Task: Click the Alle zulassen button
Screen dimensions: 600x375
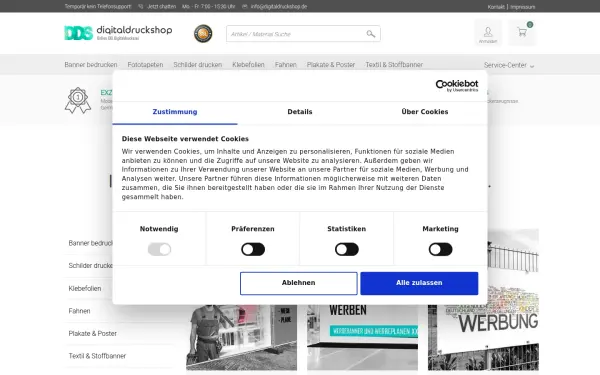Action: coord(419,283)
